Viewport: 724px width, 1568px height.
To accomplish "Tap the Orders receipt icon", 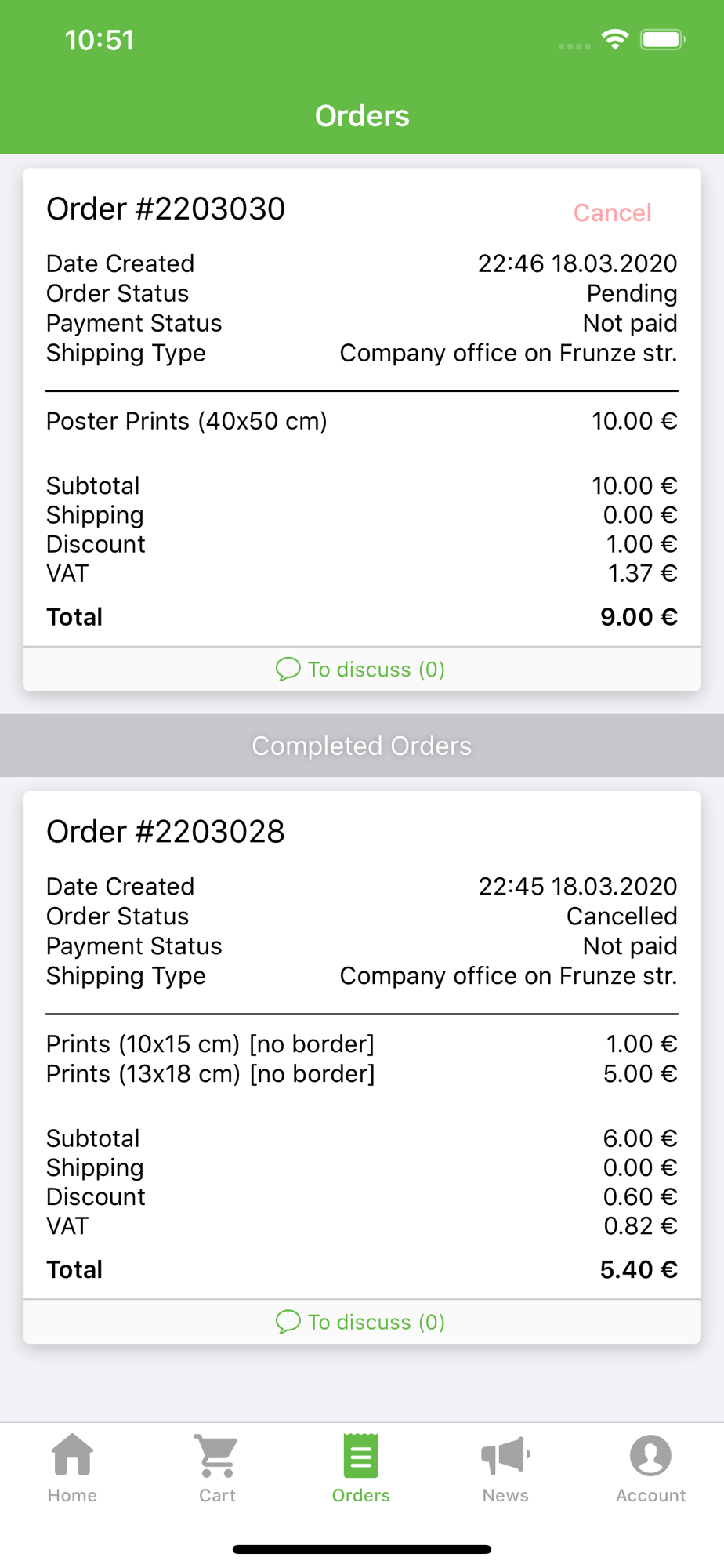I will pyautogui.click(x=361, y=1455).
